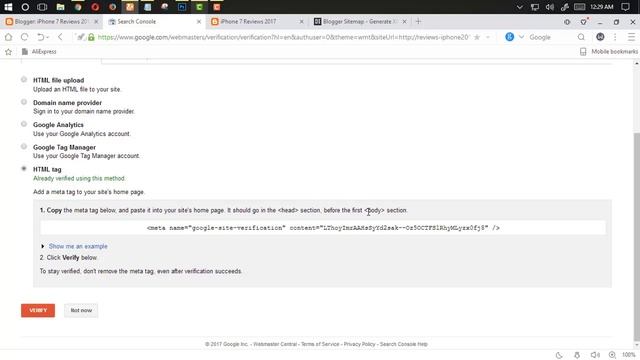Click the meta tag code box
The image size is (640, 360).
(323, 228)
